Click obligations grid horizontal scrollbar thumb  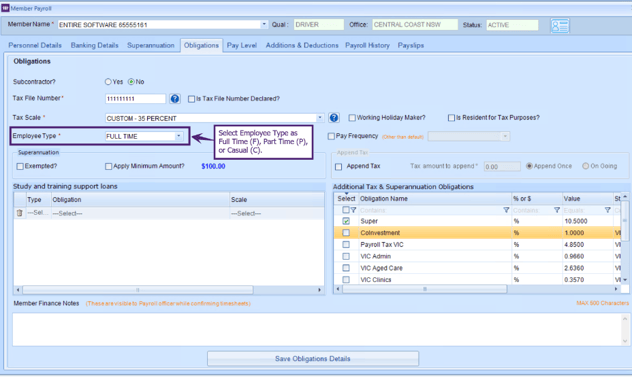click(424, 289)
